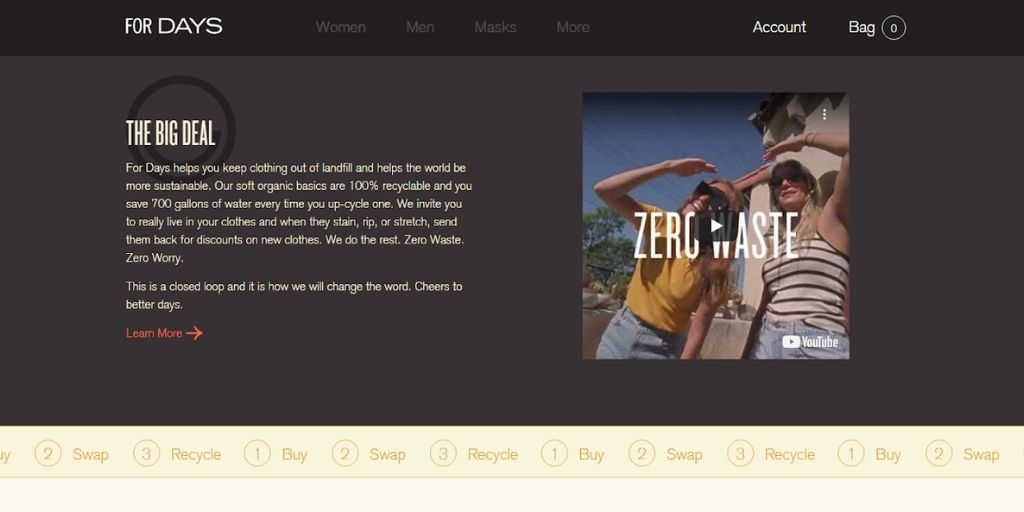Open the For Days logo homepage
Screen dimensions: 1024x512
pos(174,26)
